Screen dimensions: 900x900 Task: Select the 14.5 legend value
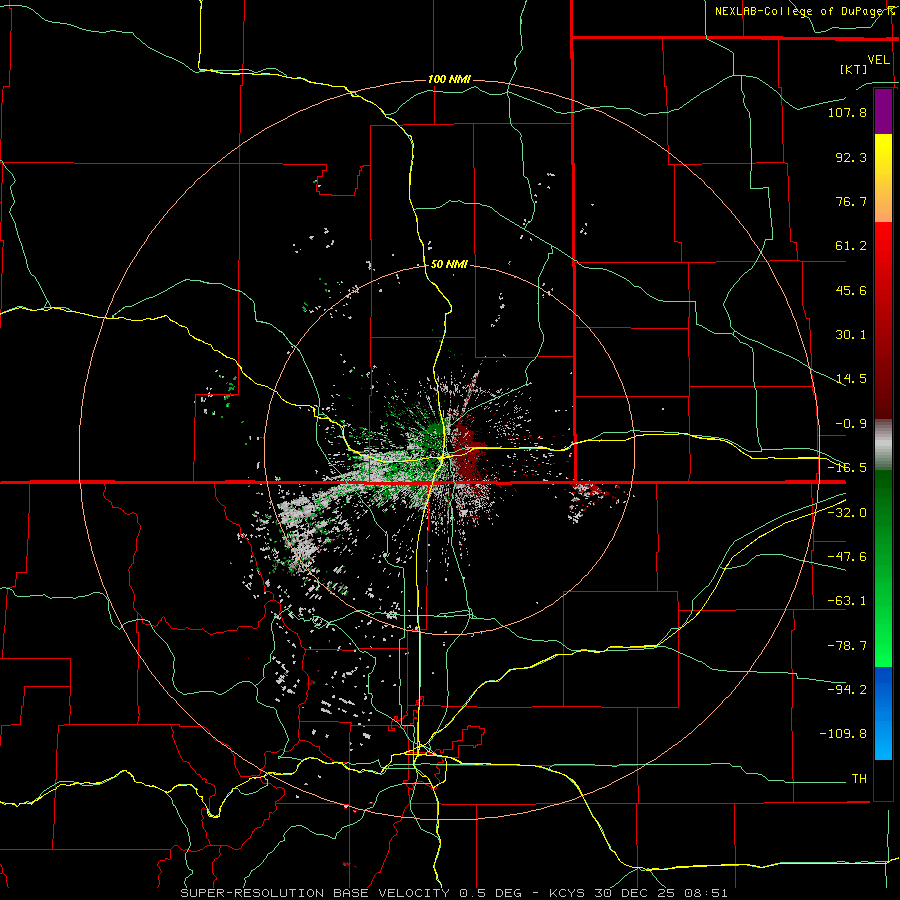pyautogui.click(x=851, y=379)
